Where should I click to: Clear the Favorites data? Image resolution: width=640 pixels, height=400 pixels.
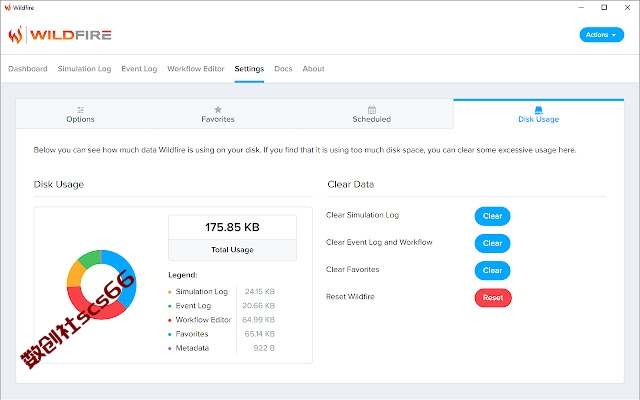(492, 270)
